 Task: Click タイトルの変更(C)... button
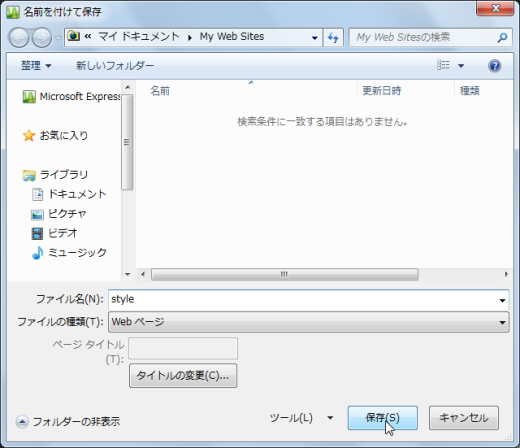click(183, 376)
